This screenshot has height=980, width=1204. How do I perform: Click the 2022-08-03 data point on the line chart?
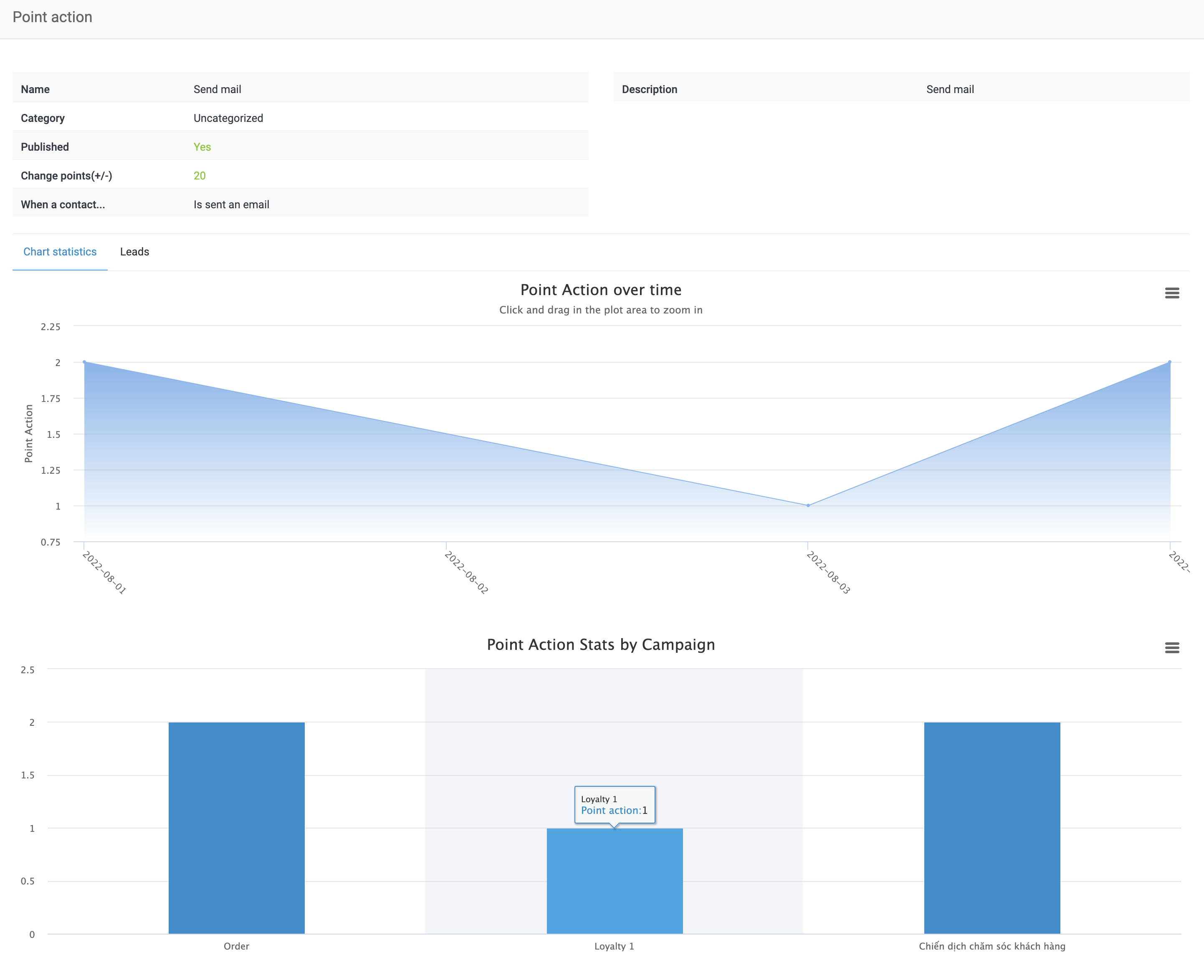point(808,505)
